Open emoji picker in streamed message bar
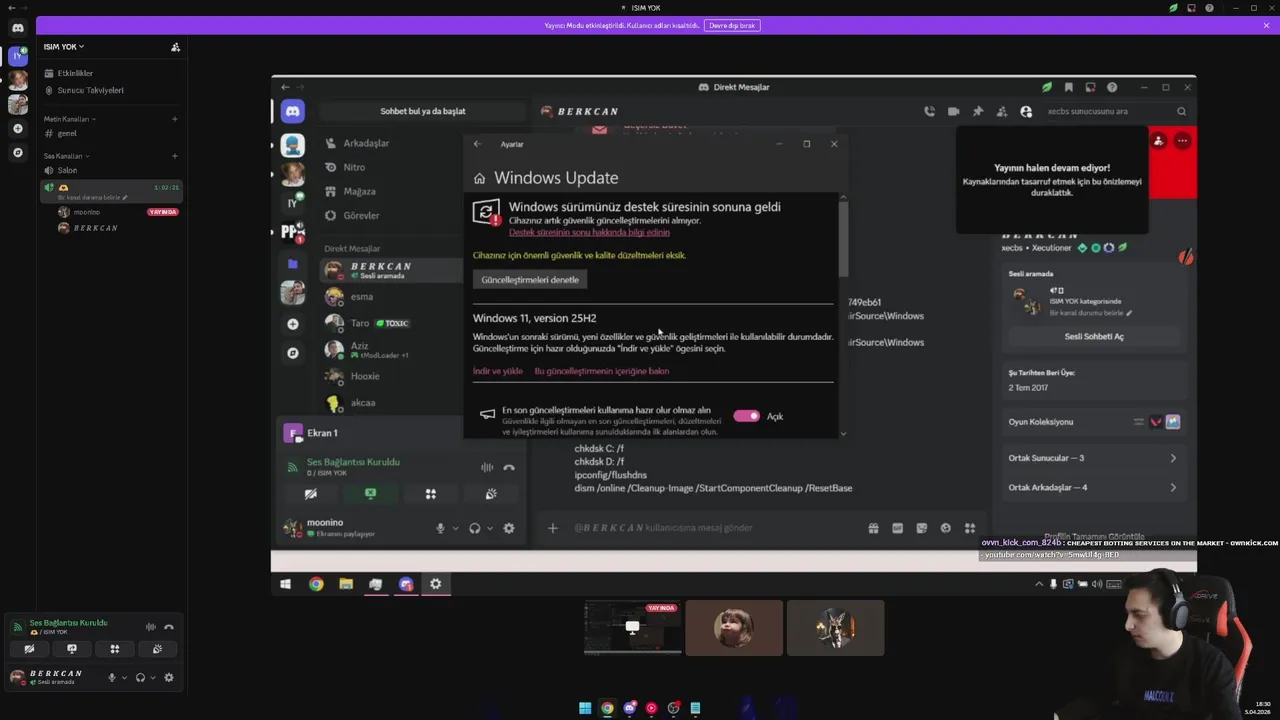1280x720 pixels. [945, 528]
